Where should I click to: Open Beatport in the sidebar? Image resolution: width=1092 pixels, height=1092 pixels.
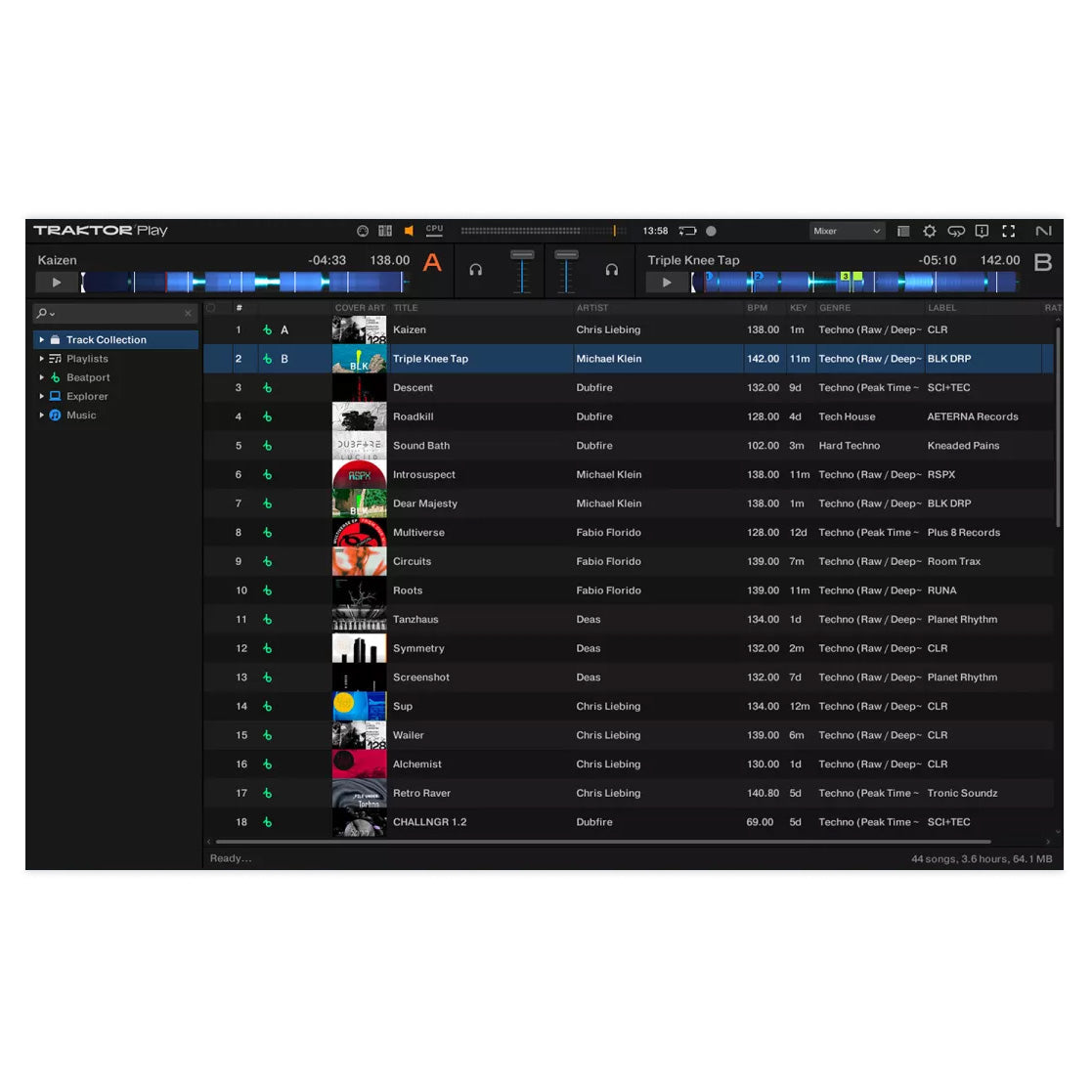pos(88,377)
